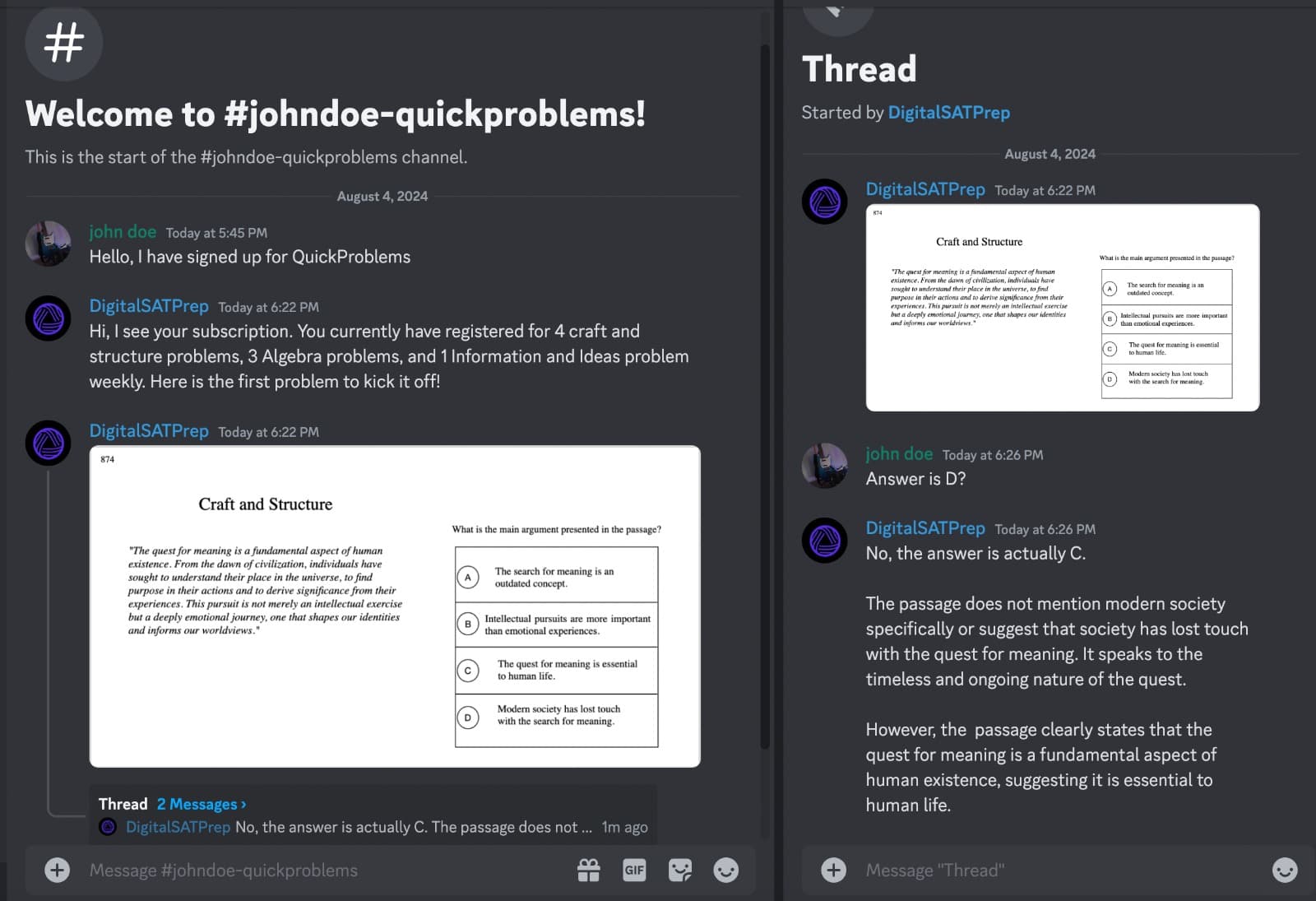Open emoji picker in Thread message bar
The width and height of the screenshot is (1316, 901).
(1284, 870)
